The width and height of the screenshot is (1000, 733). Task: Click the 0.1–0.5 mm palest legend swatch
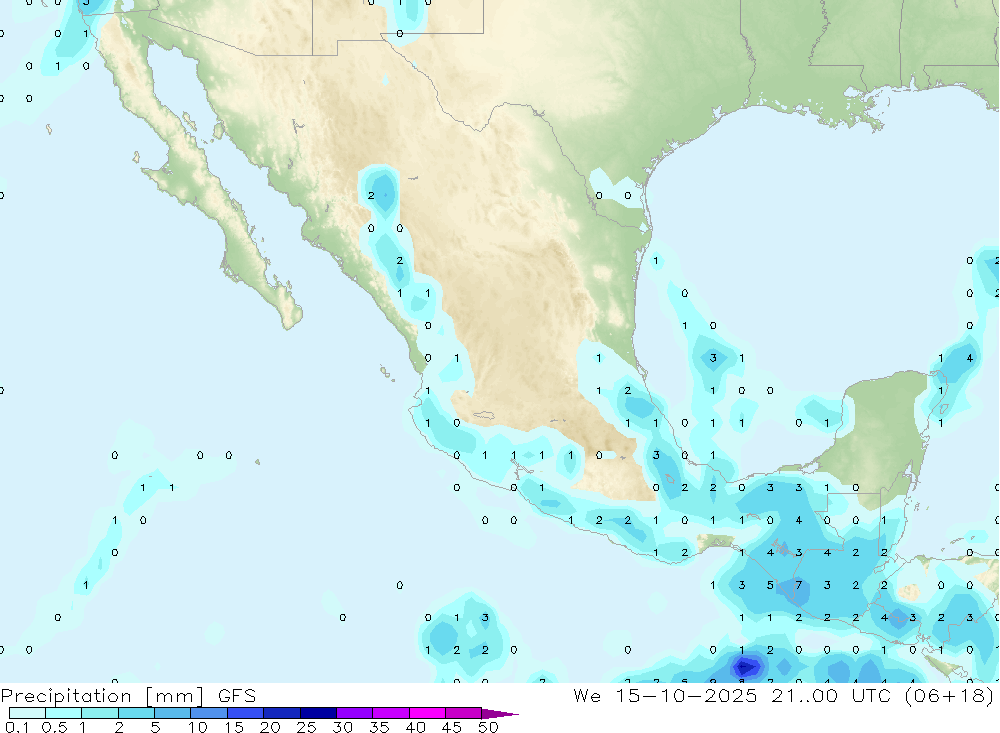point(27,713)
